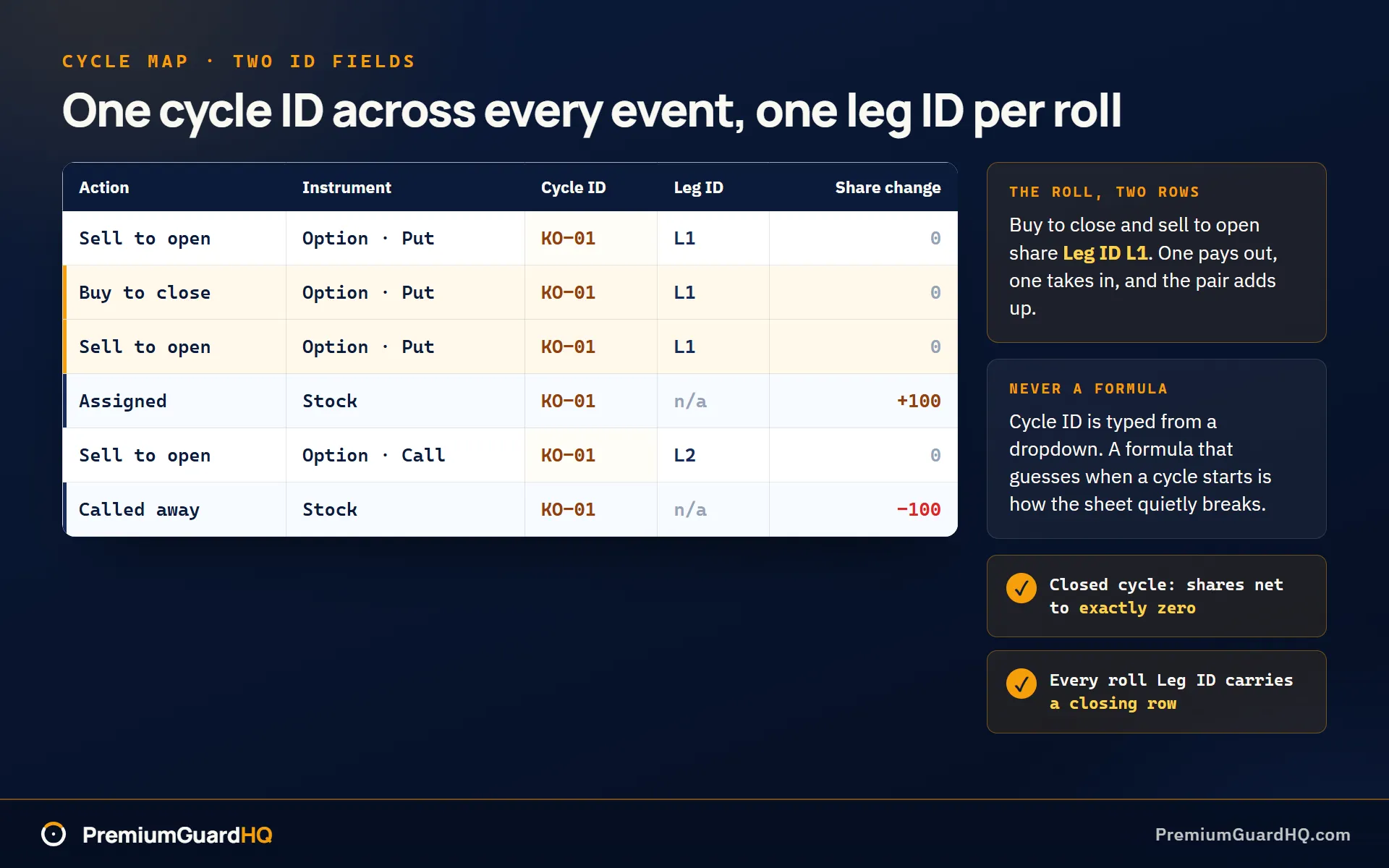
Task: Select the Leg ID column header
Action: (x=699, y=187)
